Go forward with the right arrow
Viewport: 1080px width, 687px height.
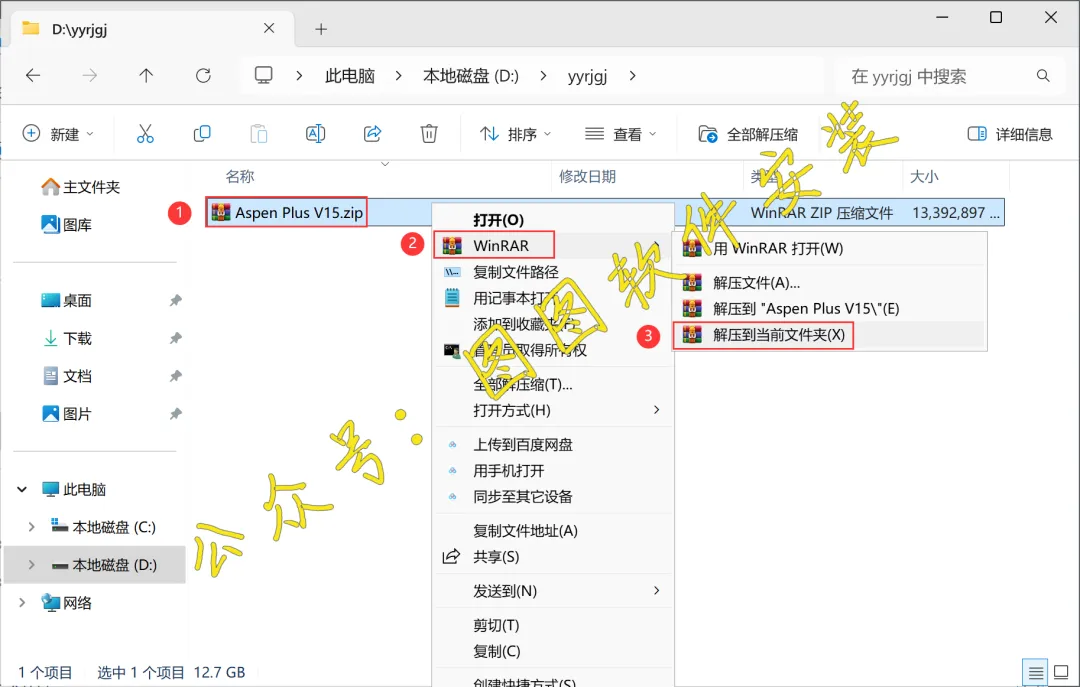point(90,76)
